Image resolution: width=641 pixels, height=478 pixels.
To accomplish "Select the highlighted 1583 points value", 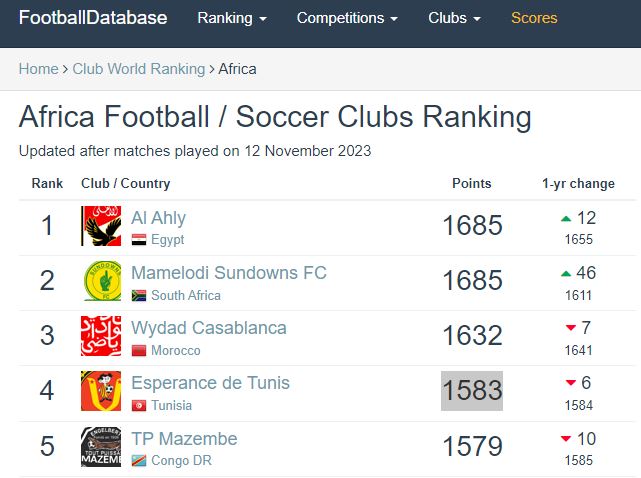I will click(x=472, y=391).
